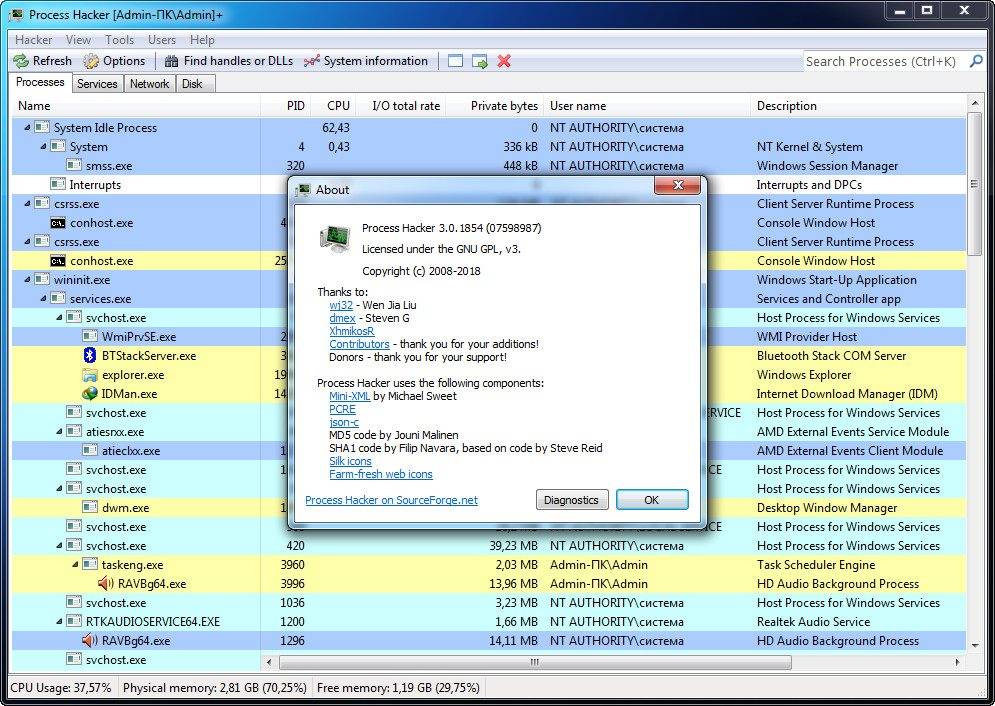This screenshot has height=706, width=995.
Task: Close the About dialog
Action: coord(678,185)
